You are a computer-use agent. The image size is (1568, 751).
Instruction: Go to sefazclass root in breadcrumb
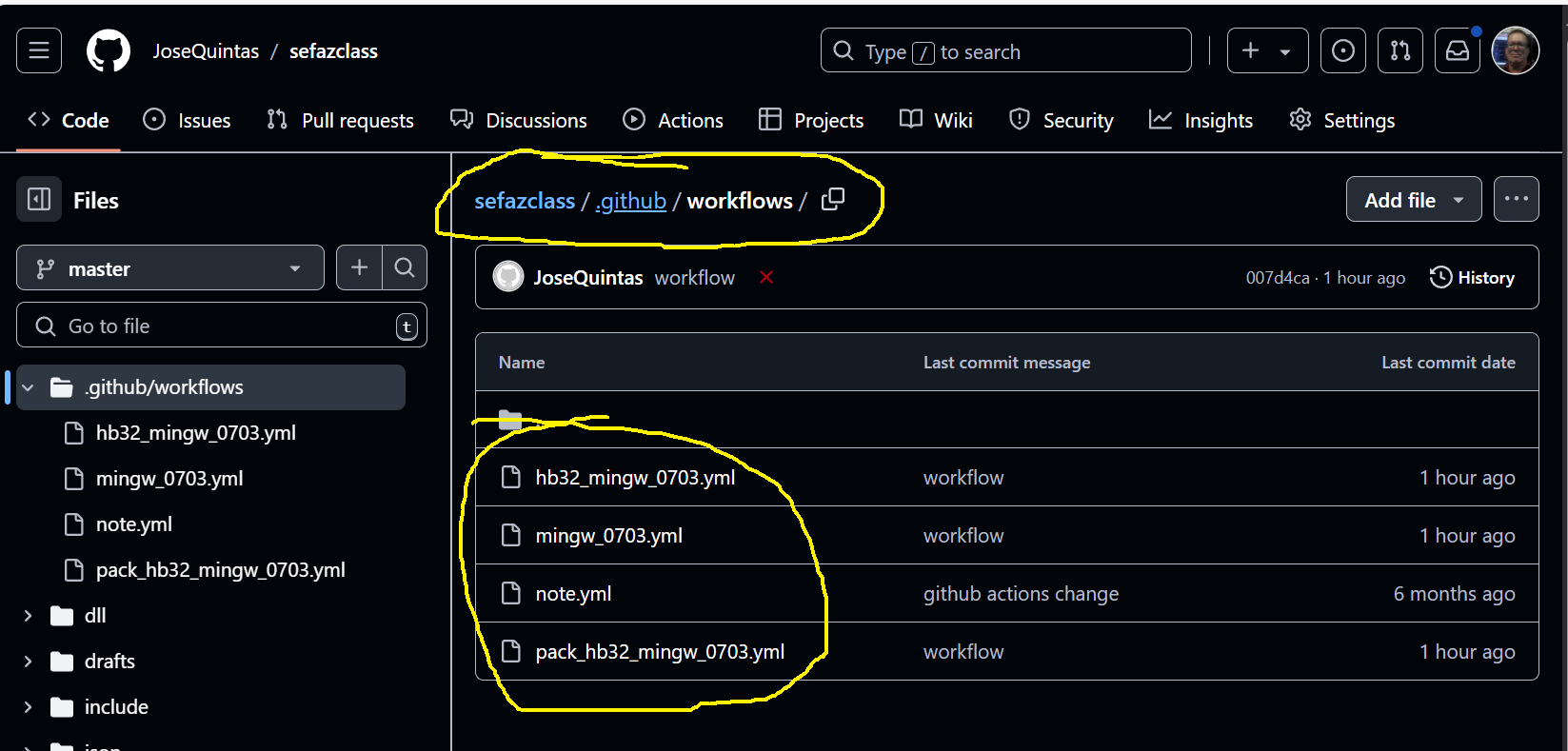point(525,201)
